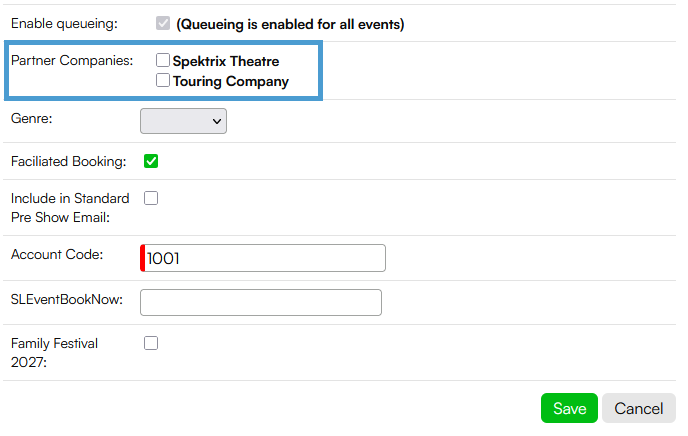Tick the Touring Company checkbox
This screenshot has width=688, height=436.
coord(163,80)
